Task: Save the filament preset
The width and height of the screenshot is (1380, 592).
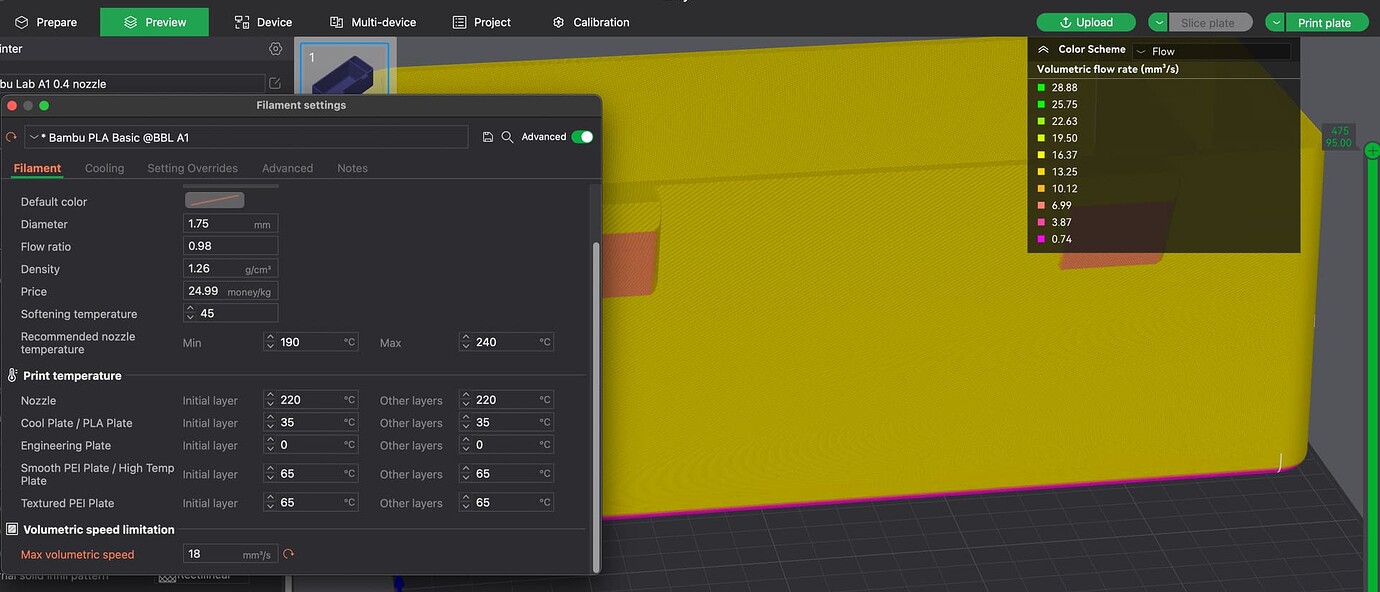Action: coord(488,137)
